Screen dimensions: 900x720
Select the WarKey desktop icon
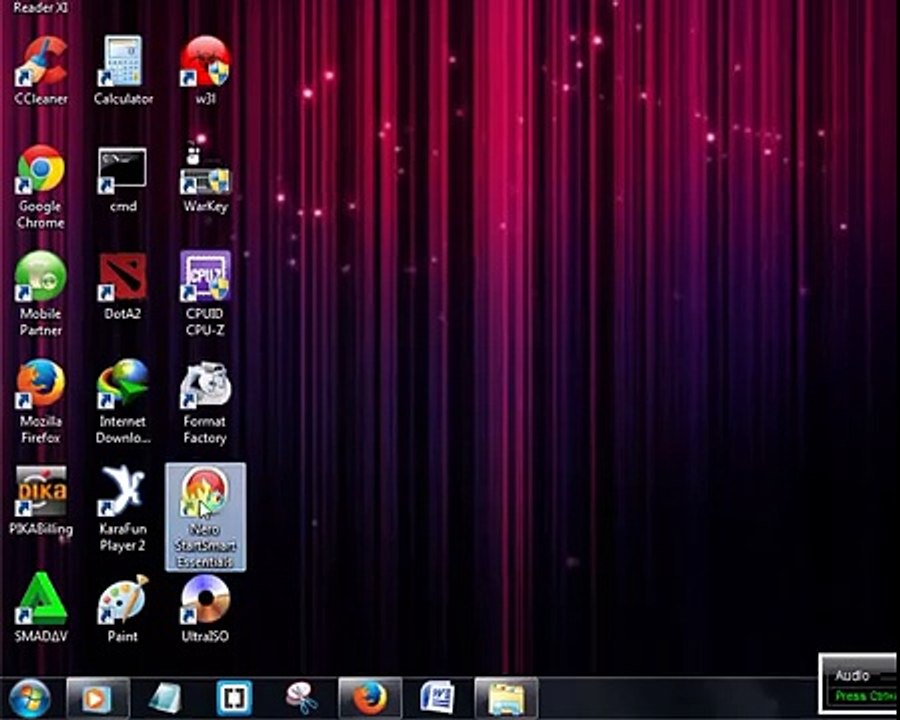205,179
